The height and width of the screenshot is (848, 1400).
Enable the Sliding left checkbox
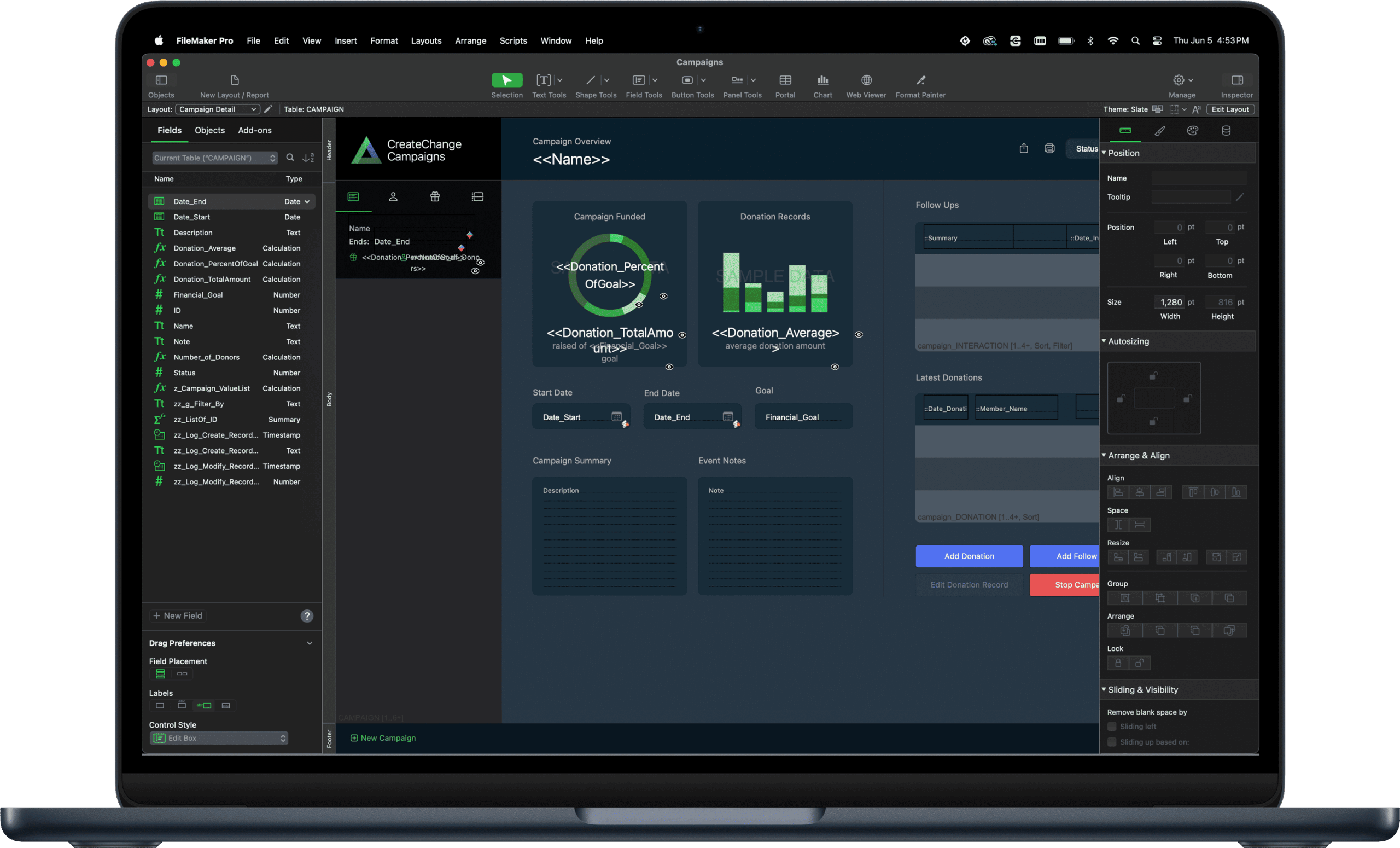click(x=1112, y=726)
